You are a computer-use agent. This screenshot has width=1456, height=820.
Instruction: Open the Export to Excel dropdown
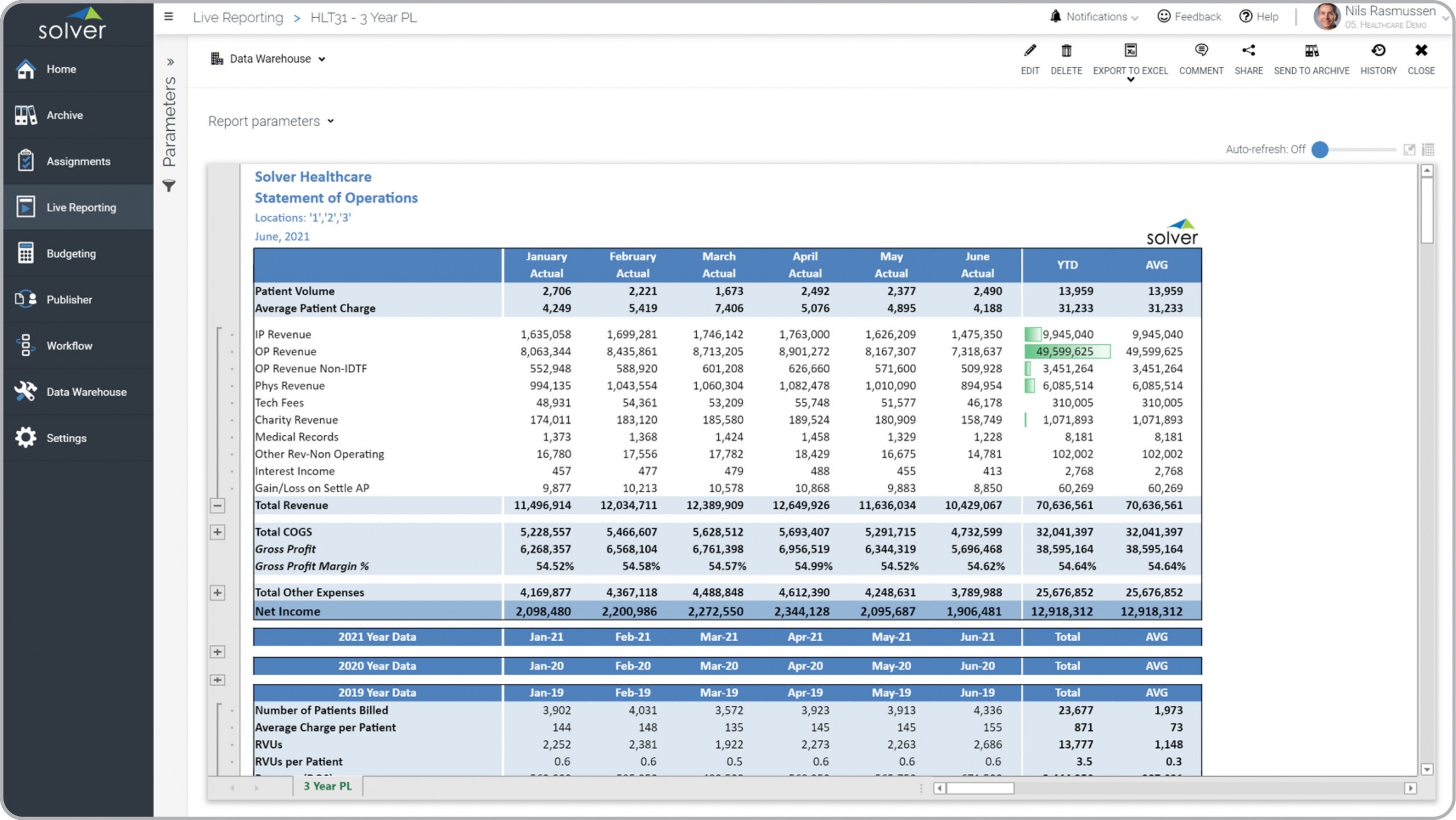[1130, 80]
